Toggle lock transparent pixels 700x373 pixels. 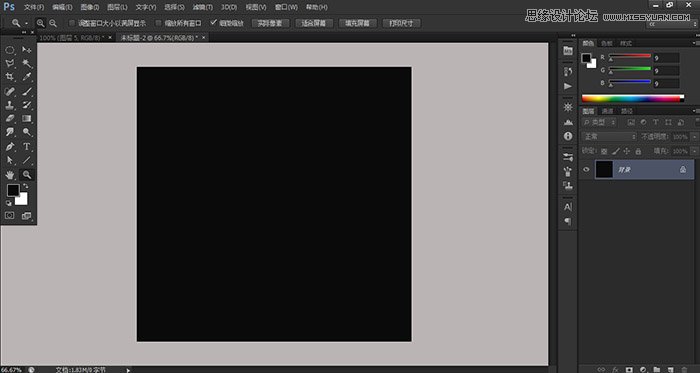pyautogui.click(x=604, y=151)
